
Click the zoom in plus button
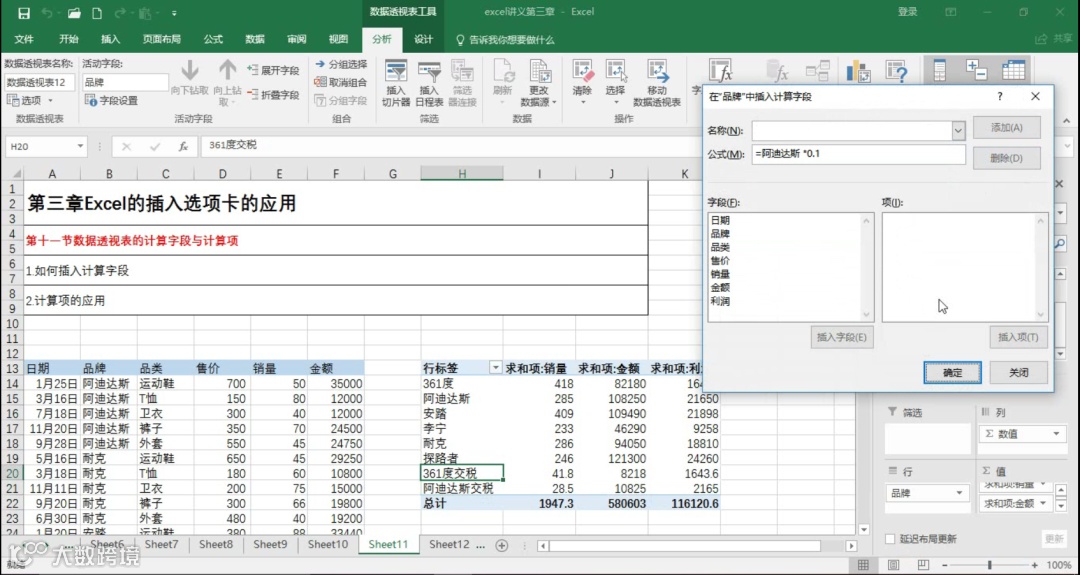(x=1034, y=565)
